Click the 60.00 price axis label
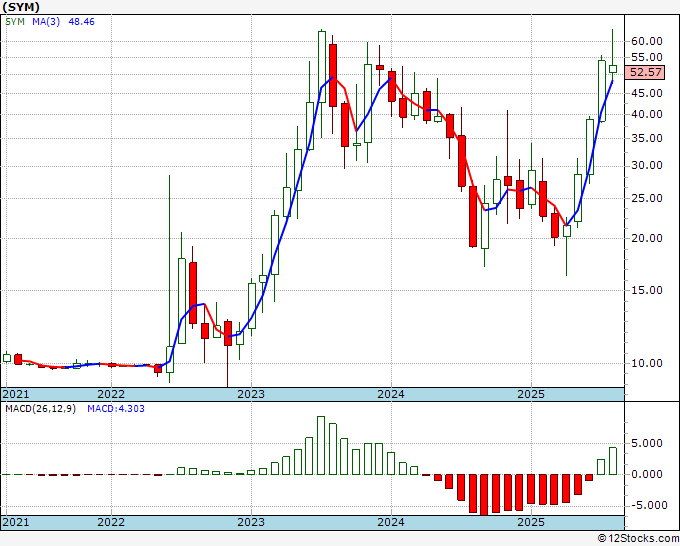This screenshot has width=680, height=546. click(x=647, y=41)
